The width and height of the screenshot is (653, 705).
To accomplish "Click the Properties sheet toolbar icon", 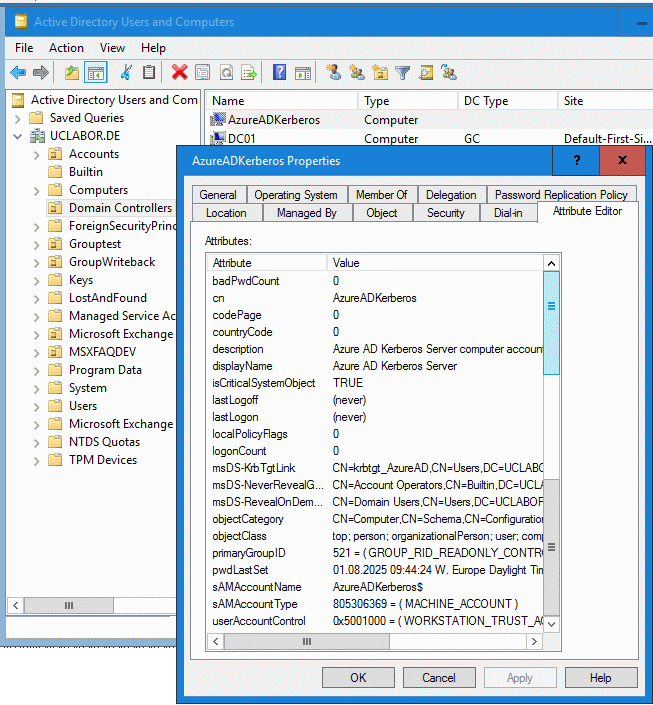I will [x=203, y=72].
